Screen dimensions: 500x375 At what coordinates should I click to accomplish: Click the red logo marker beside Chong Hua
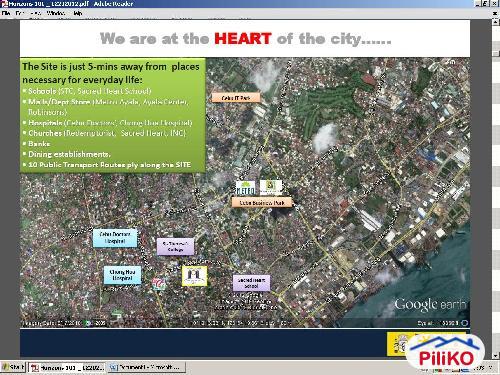[x=159, y=283]
